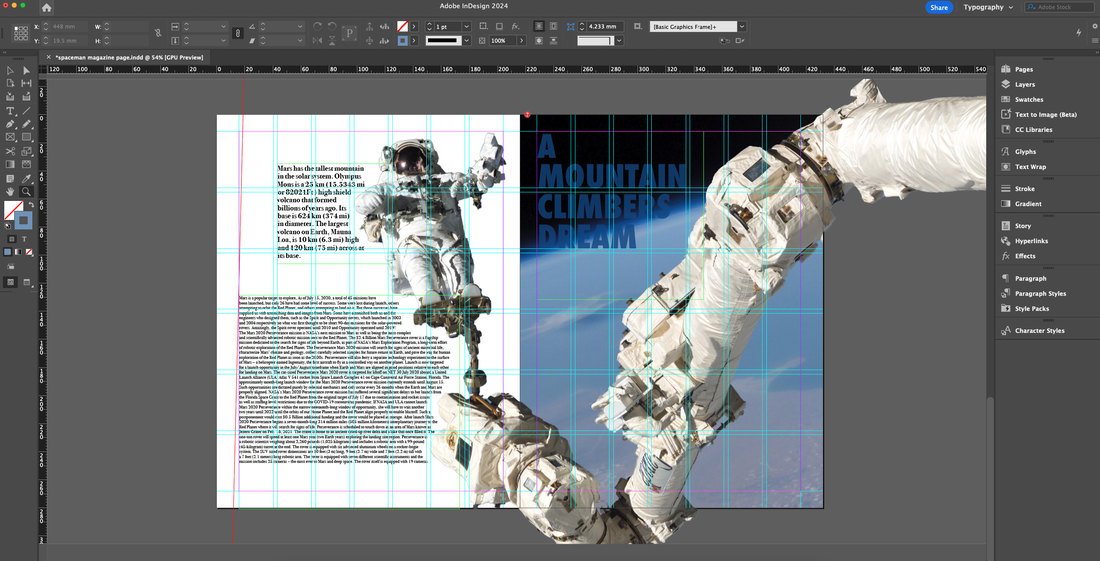Open the Paragraph Styles panel
This screenshot has height=561, width=1100.
click(1040, 294)
